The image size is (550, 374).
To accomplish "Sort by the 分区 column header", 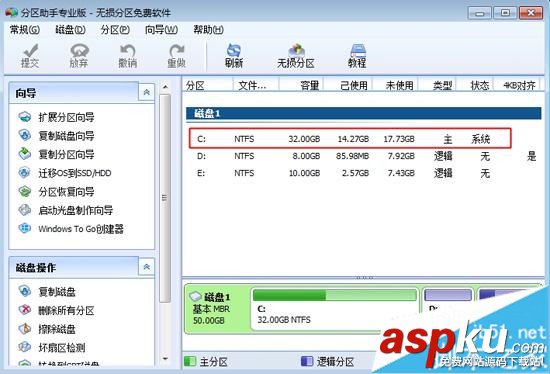I will click(x=207, y=85).
